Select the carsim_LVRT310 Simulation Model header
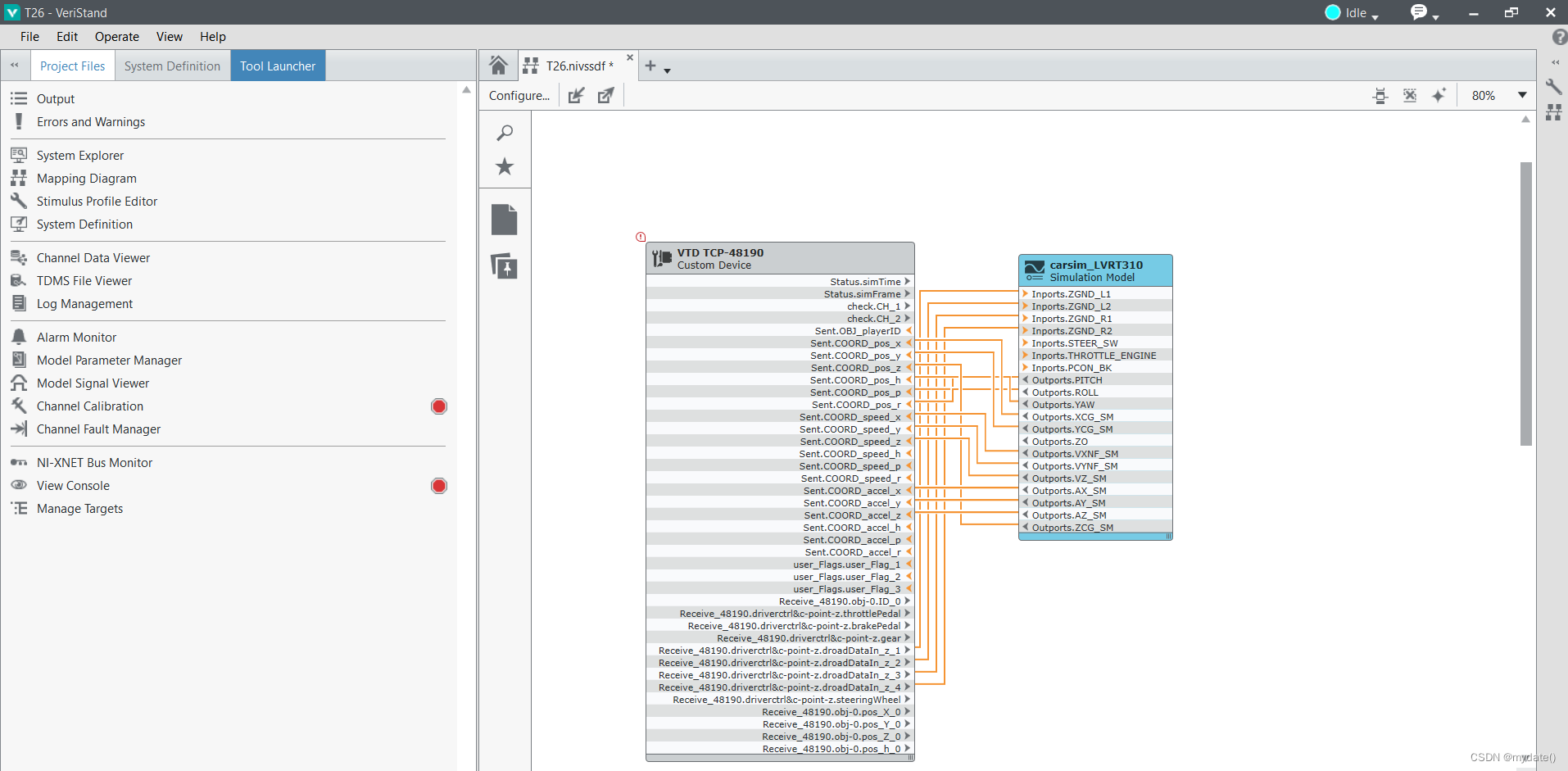The width and height of the screenshot is (1568, 771). (x=1095, y=271)
